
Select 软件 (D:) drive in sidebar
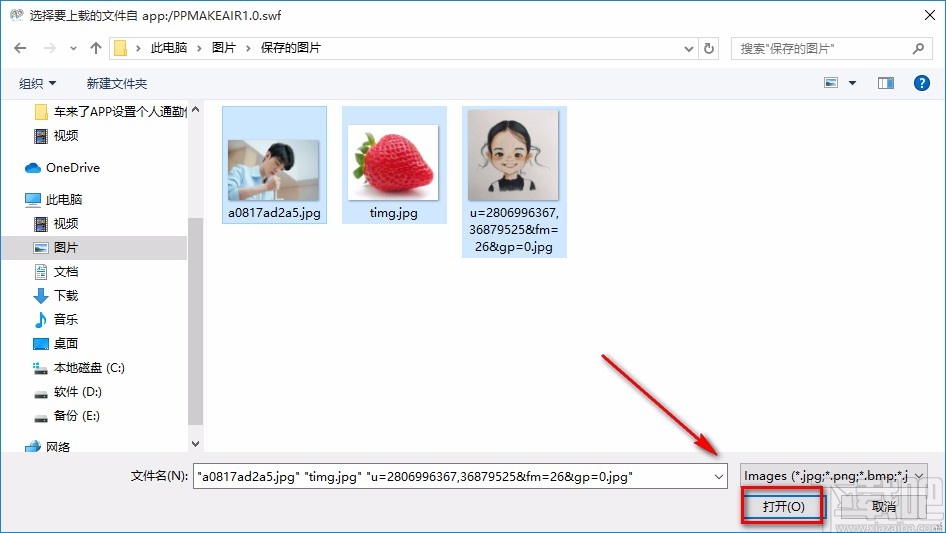pos(67,392)
